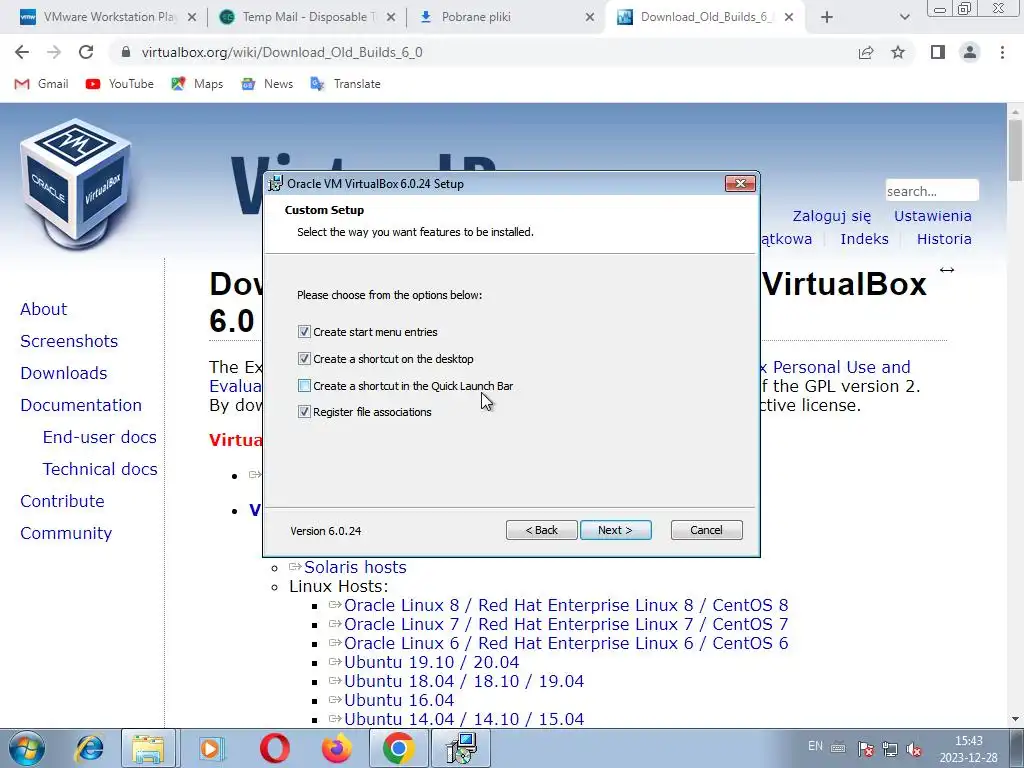
Task: Click the VirtualBox site search field
Action: pos(932,191)
